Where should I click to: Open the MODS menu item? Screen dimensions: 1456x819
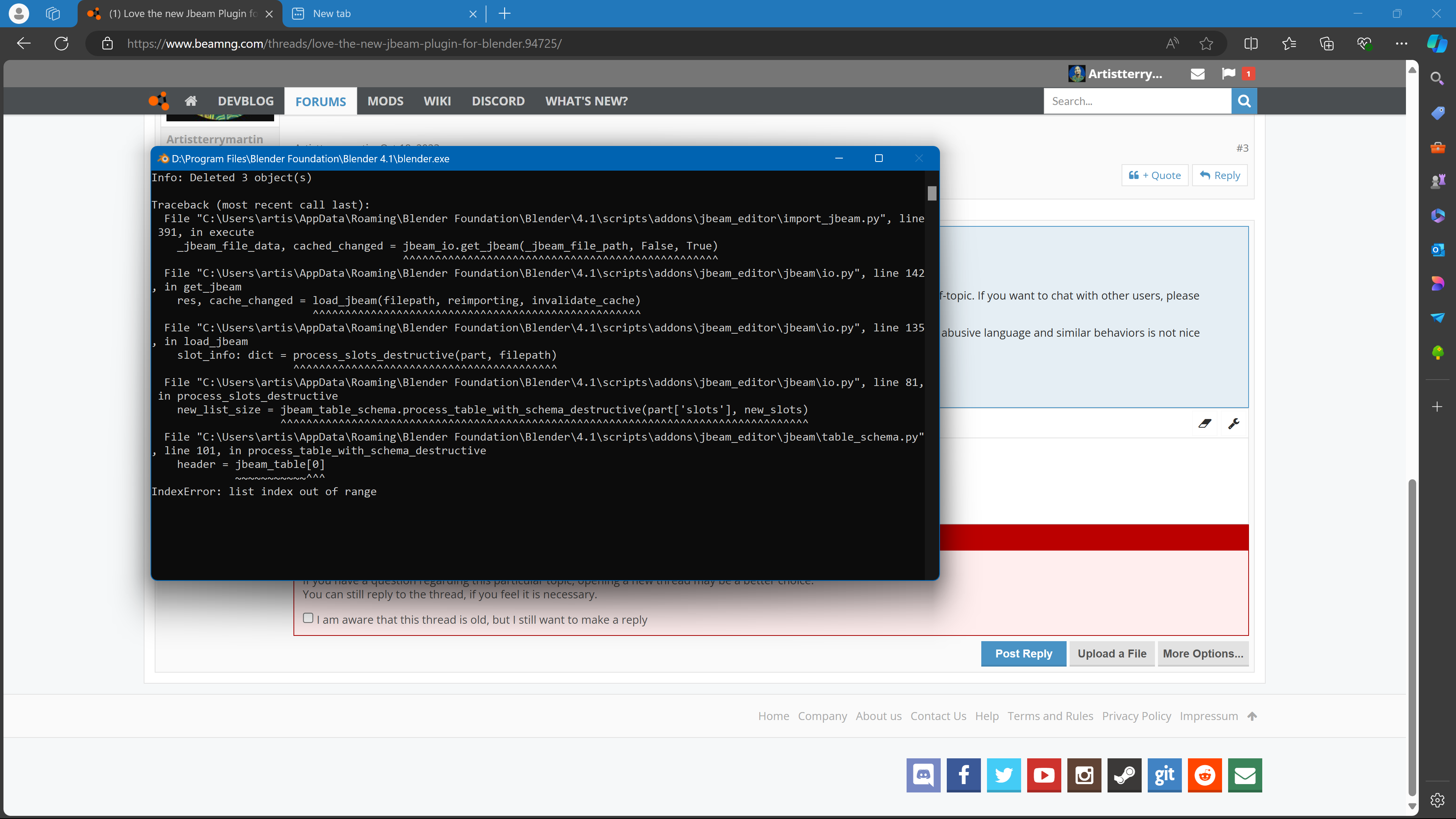(386, 101)
